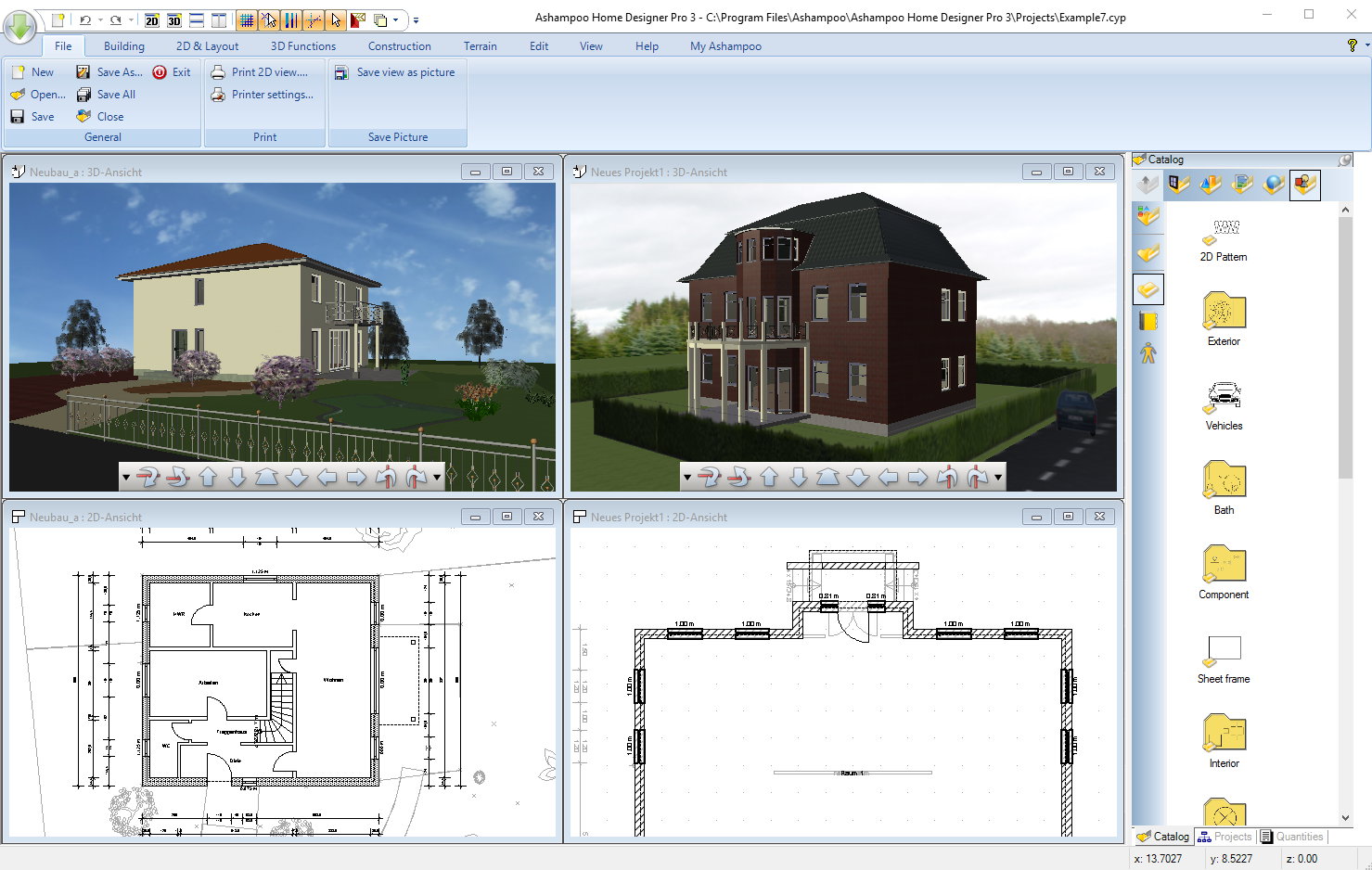
Task: Open the 3D Functions ribbon tab
Action: [x=303, y=46]
